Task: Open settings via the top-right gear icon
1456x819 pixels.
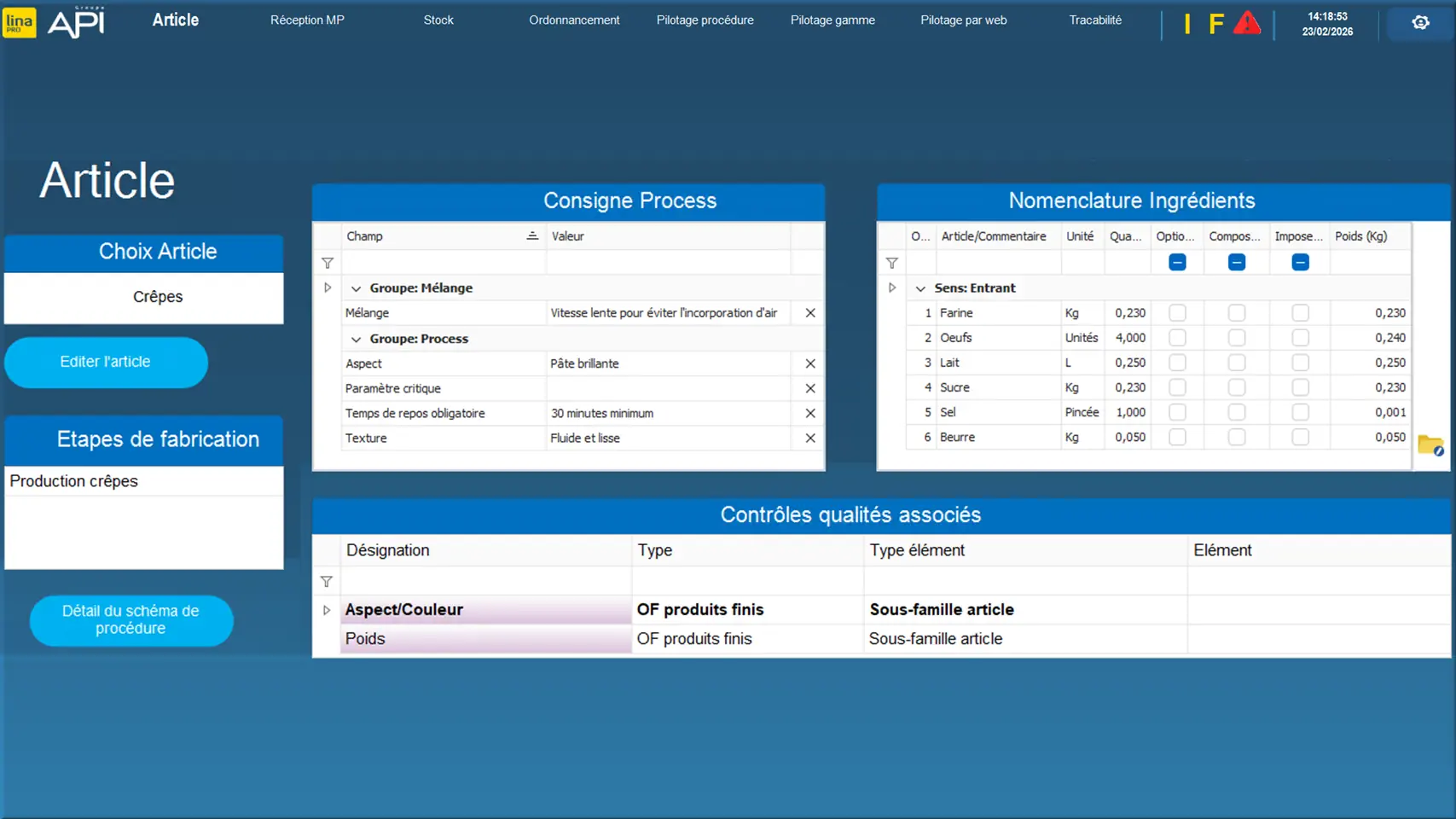Action: (1420, 23)
